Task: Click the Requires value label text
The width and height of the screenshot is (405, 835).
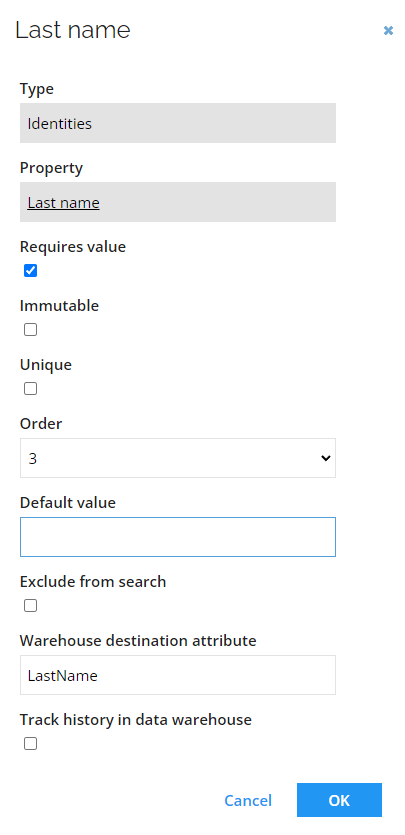Action: coord(73,247)
